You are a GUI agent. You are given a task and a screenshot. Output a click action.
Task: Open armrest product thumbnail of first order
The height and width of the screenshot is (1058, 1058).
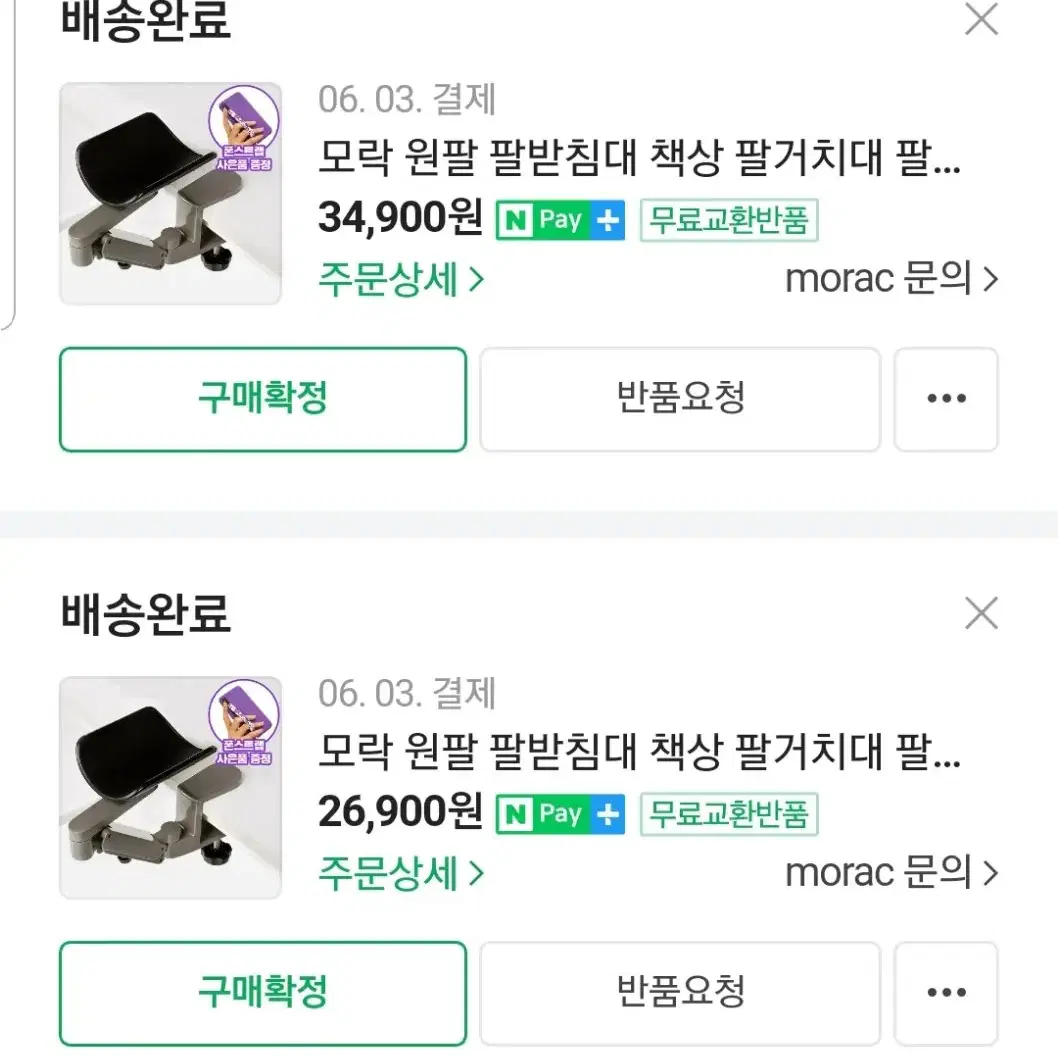pyautogui.click(x=171, y=194)
